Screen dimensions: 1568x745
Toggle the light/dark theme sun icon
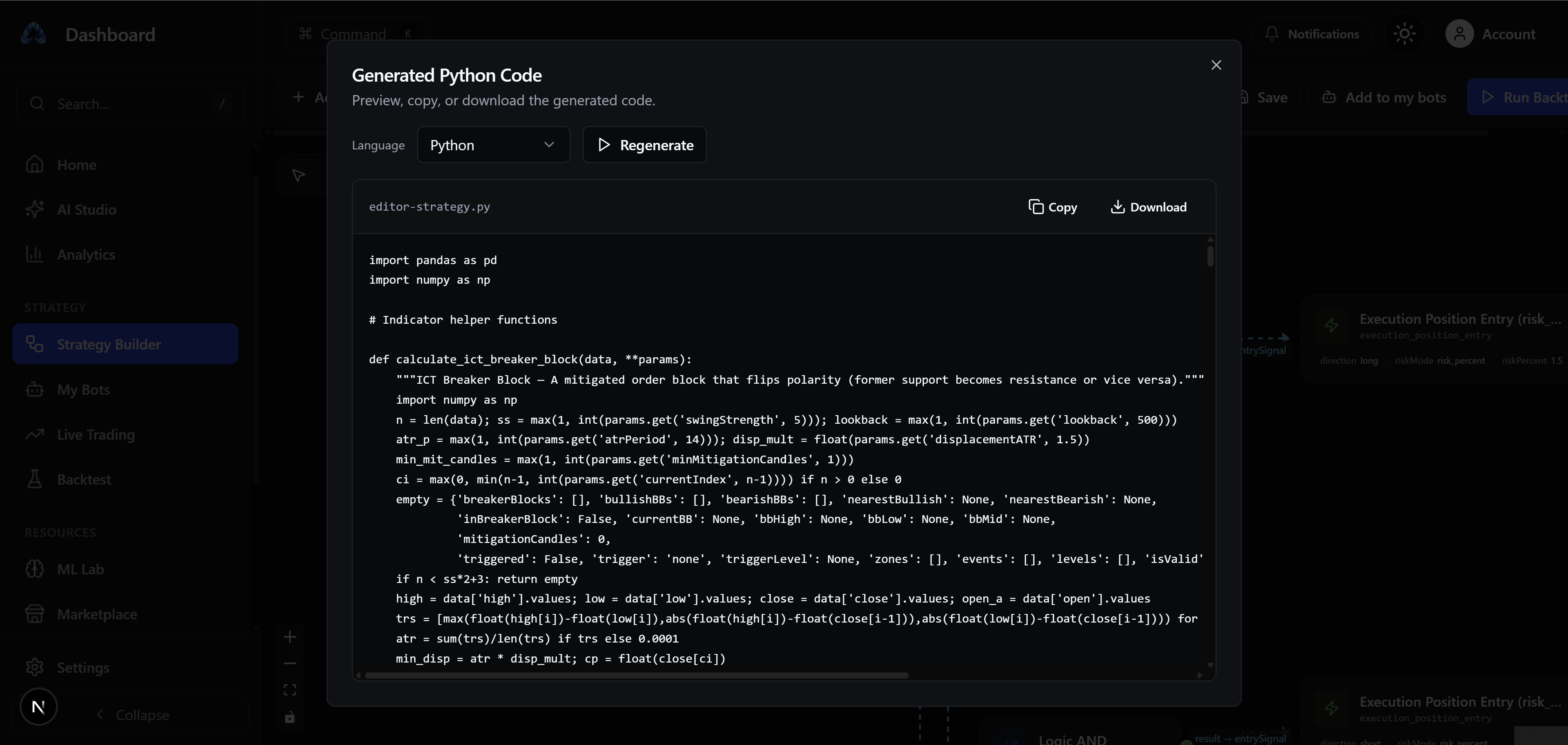point(1404,33)
